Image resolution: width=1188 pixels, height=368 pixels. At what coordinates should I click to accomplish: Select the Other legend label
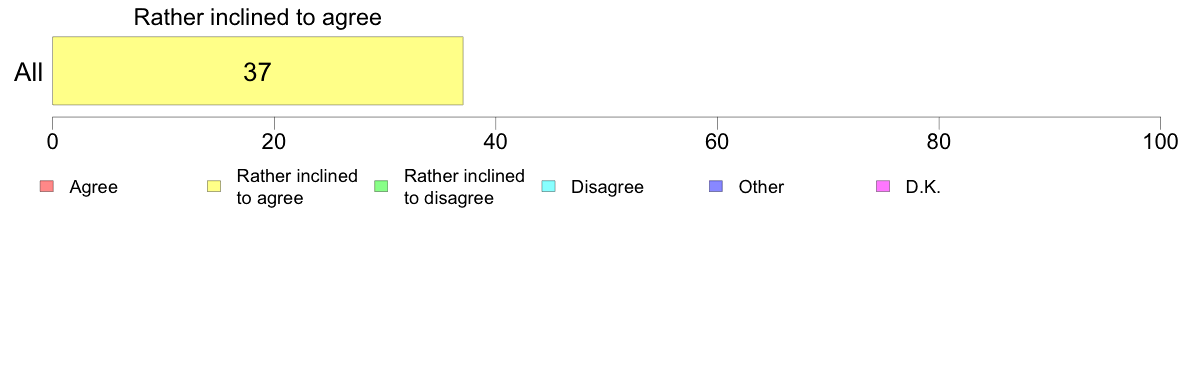coord(761,187)
